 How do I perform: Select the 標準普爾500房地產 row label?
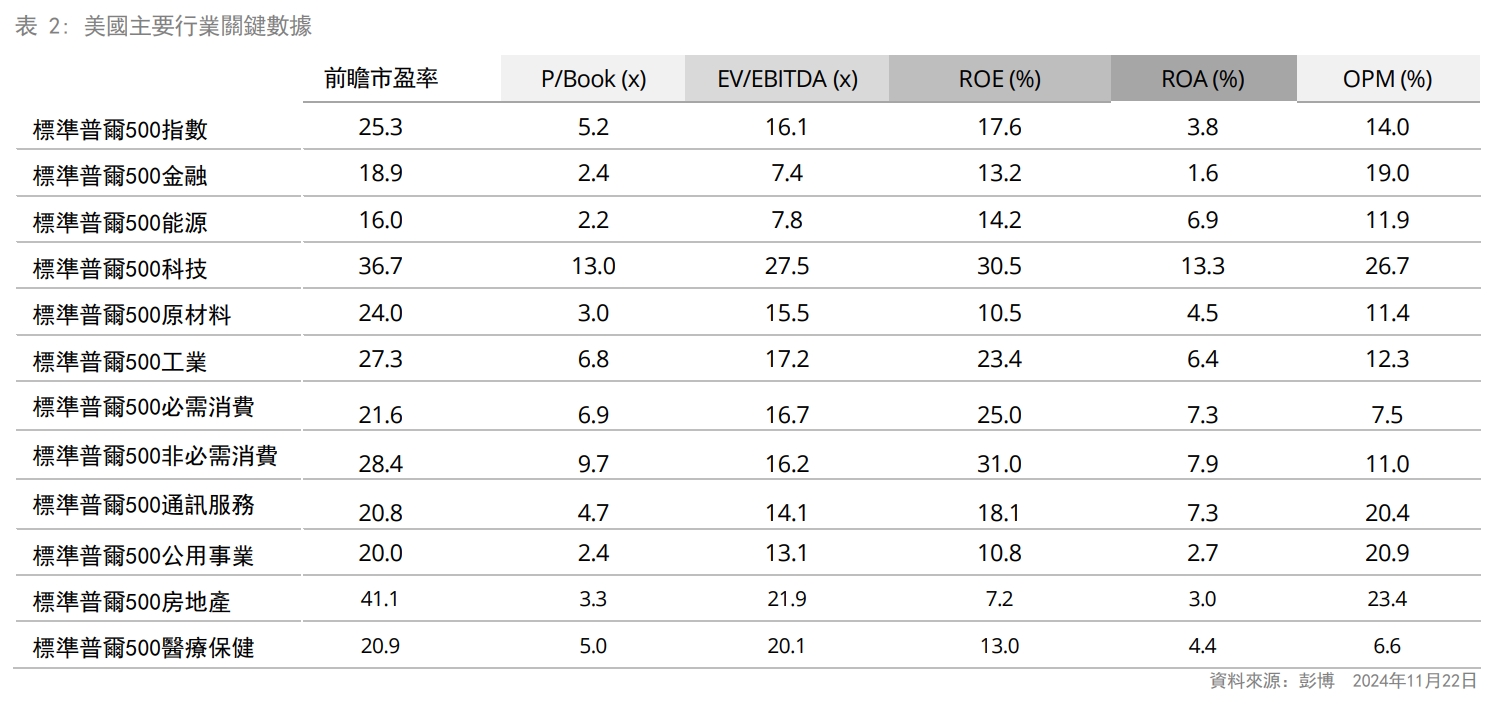pos(132,602)
